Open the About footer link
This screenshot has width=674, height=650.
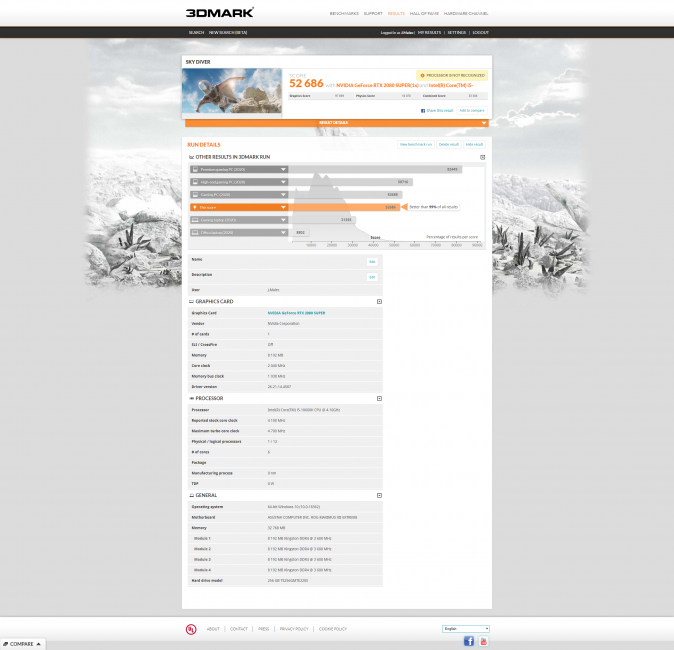pos(213,629)
